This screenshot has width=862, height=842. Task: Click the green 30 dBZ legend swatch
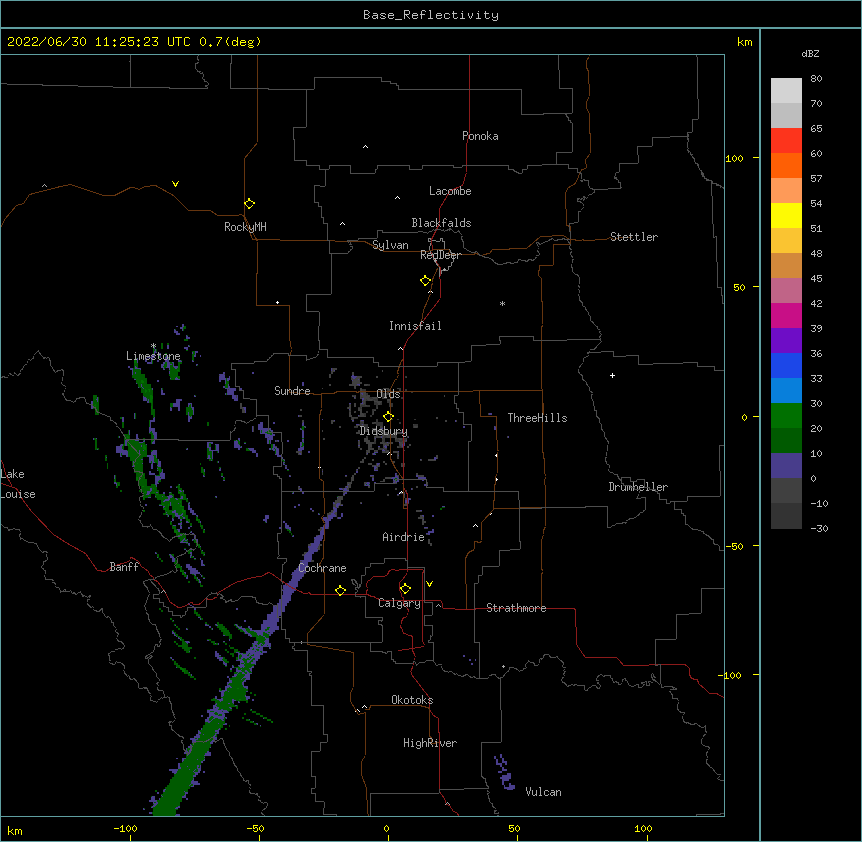786,416
